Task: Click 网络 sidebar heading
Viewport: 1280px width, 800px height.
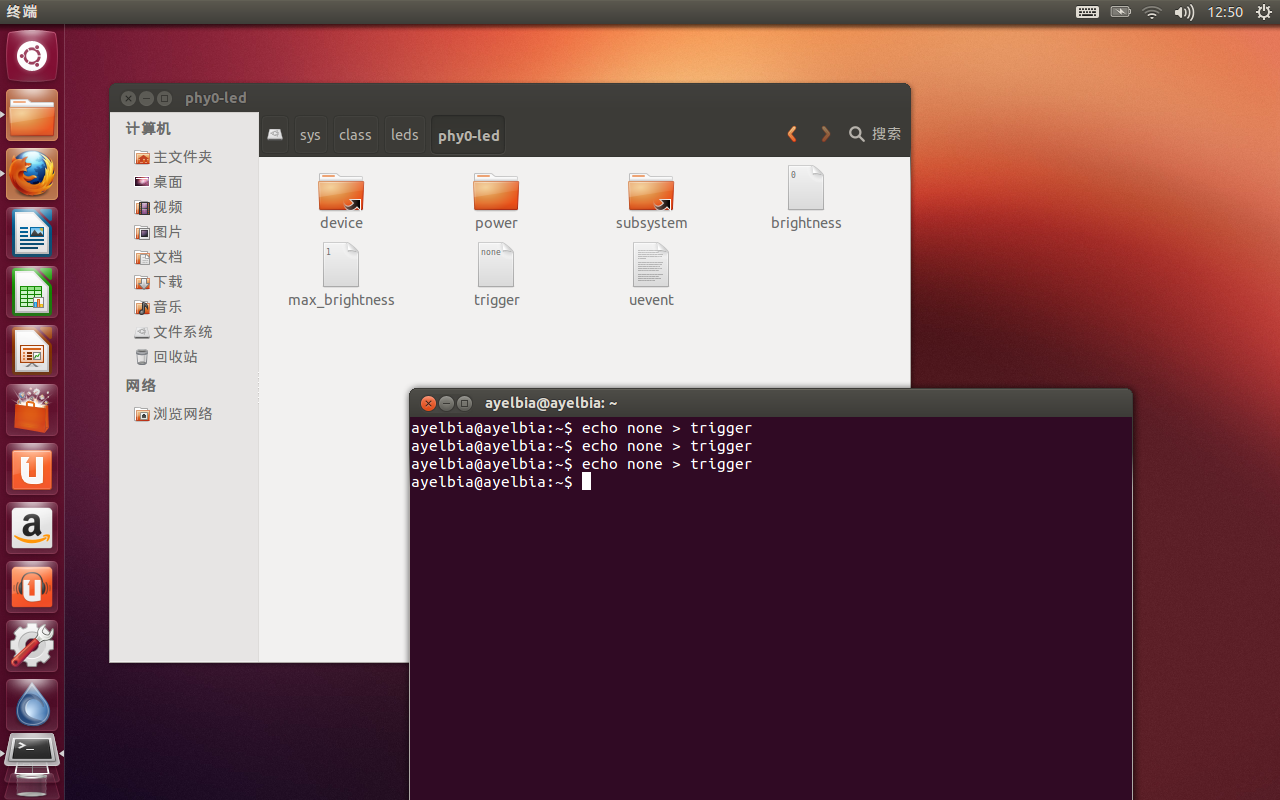Action: tap(141, 386)
